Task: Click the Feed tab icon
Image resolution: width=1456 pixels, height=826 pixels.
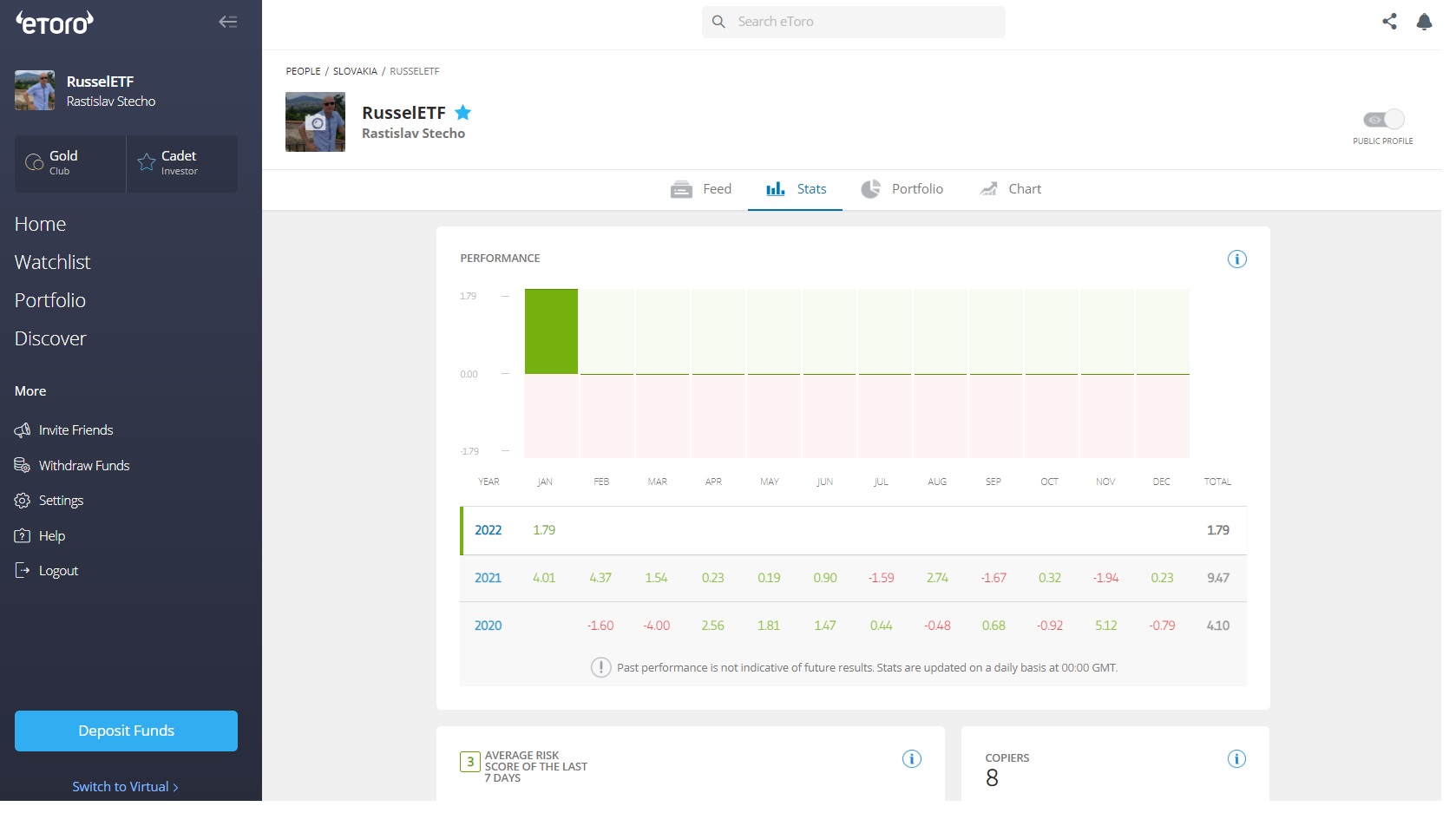Action: pos(681,189)
